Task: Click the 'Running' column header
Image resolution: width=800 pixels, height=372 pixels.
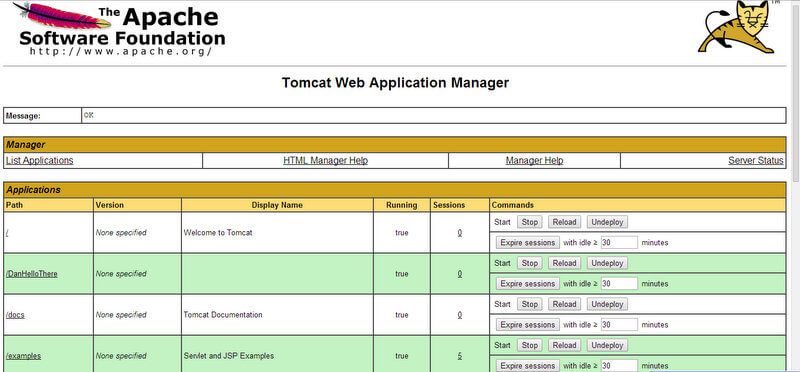Action: [x=402, y=205]
